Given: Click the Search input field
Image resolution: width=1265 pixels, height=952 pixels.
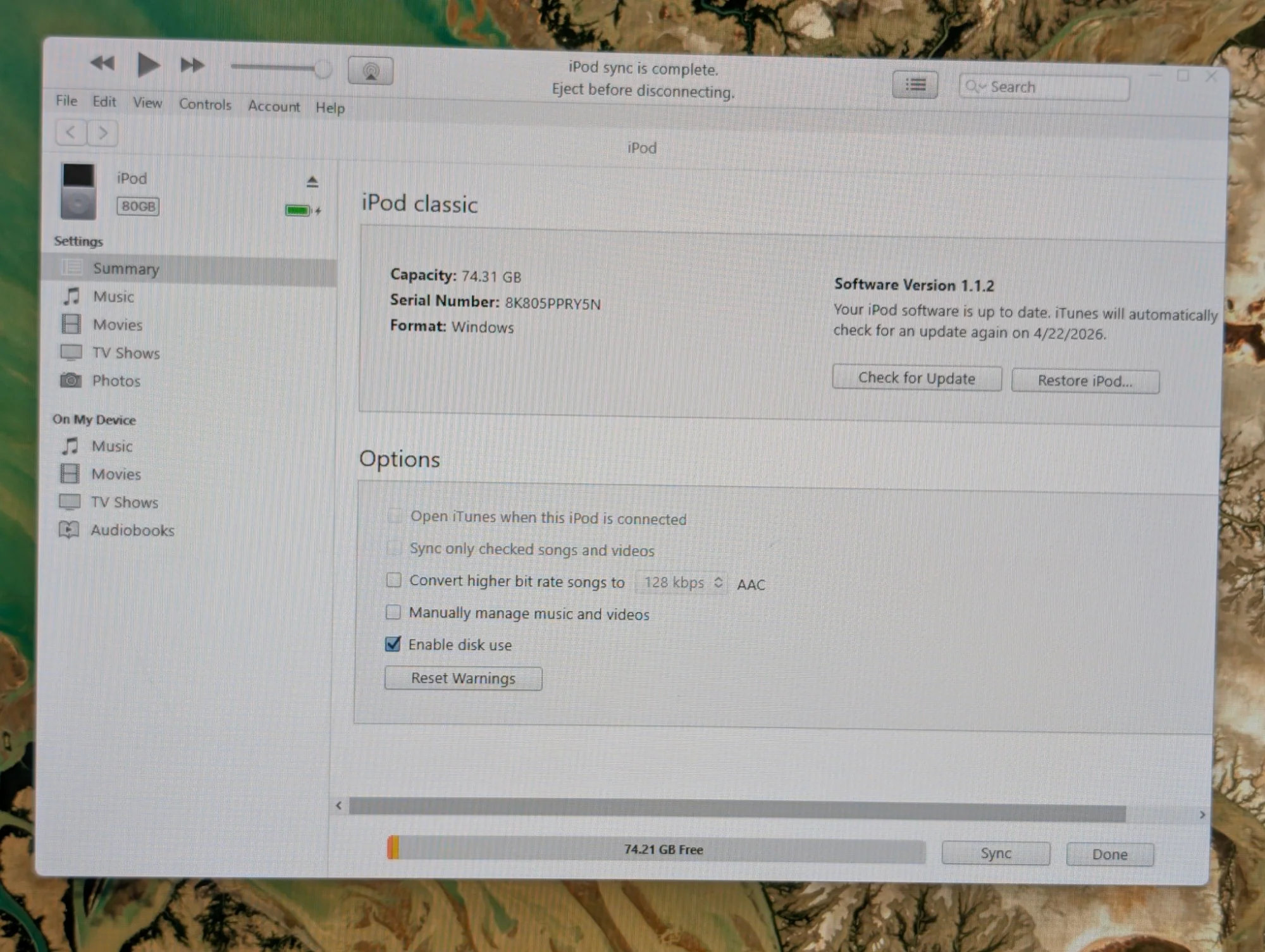Looking at the screenshot, I should [x=1044, y=87].
